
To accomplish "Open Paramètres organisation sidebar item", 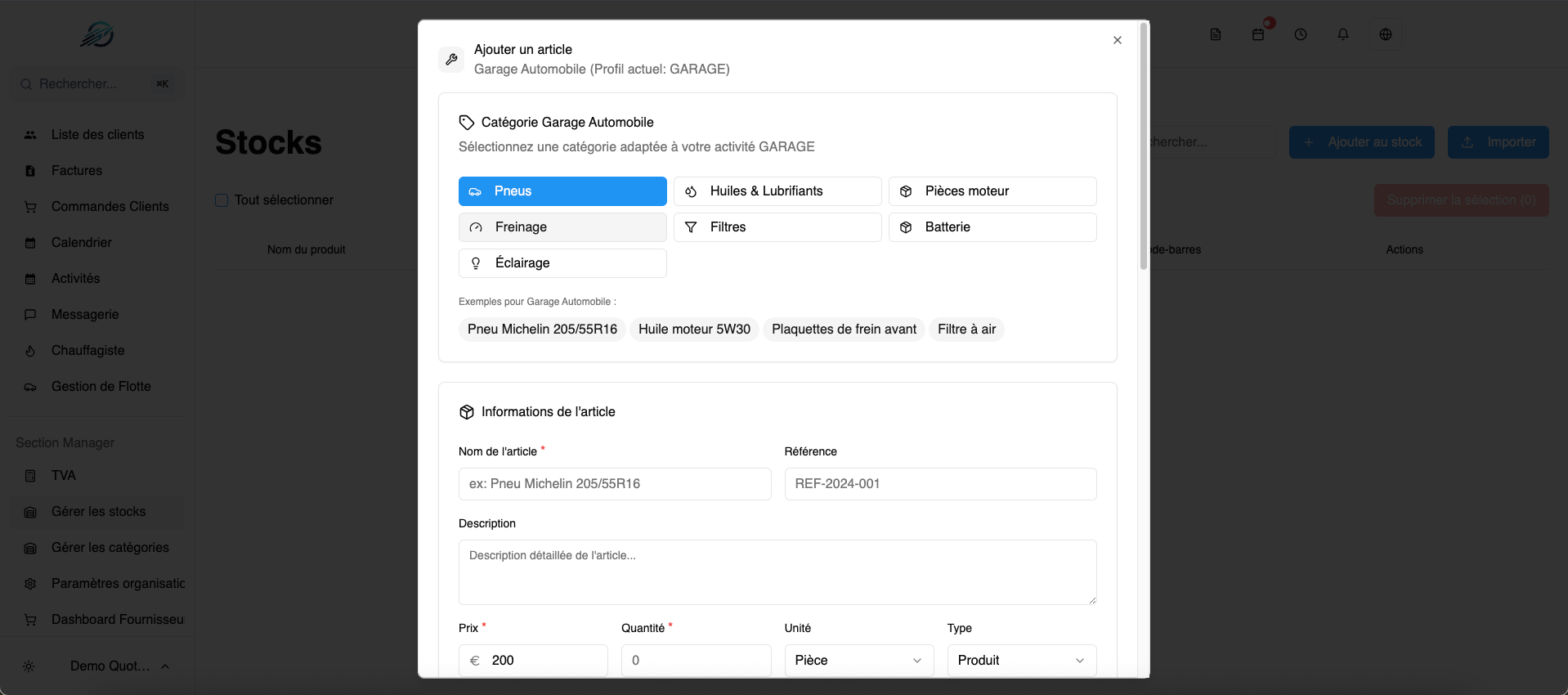I will coord(97,584).
